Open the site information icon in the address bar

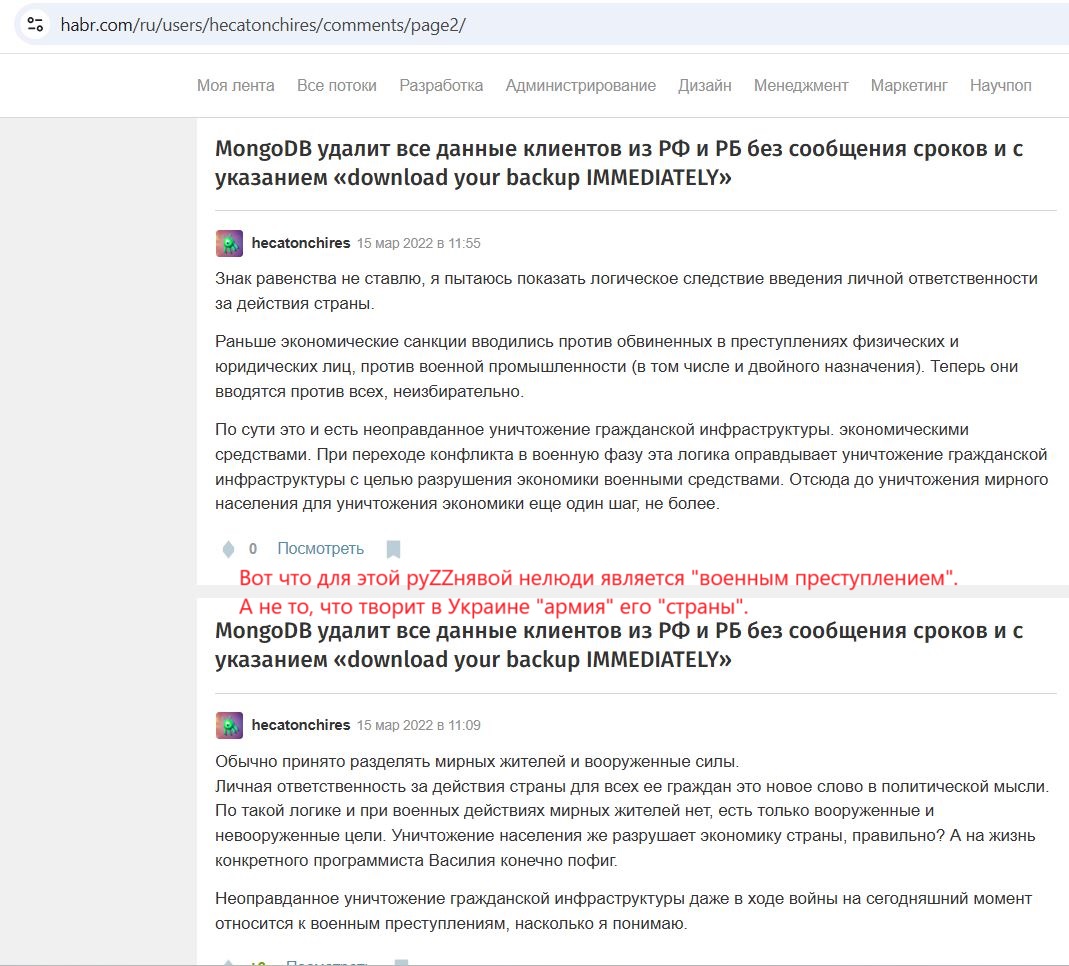pos(35,25)
